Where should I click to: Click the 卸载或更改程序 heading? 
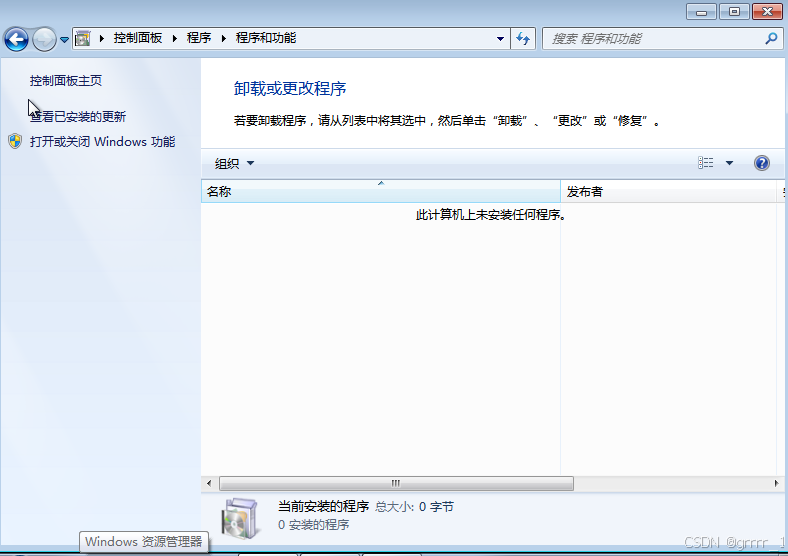(x=290, y=88)
